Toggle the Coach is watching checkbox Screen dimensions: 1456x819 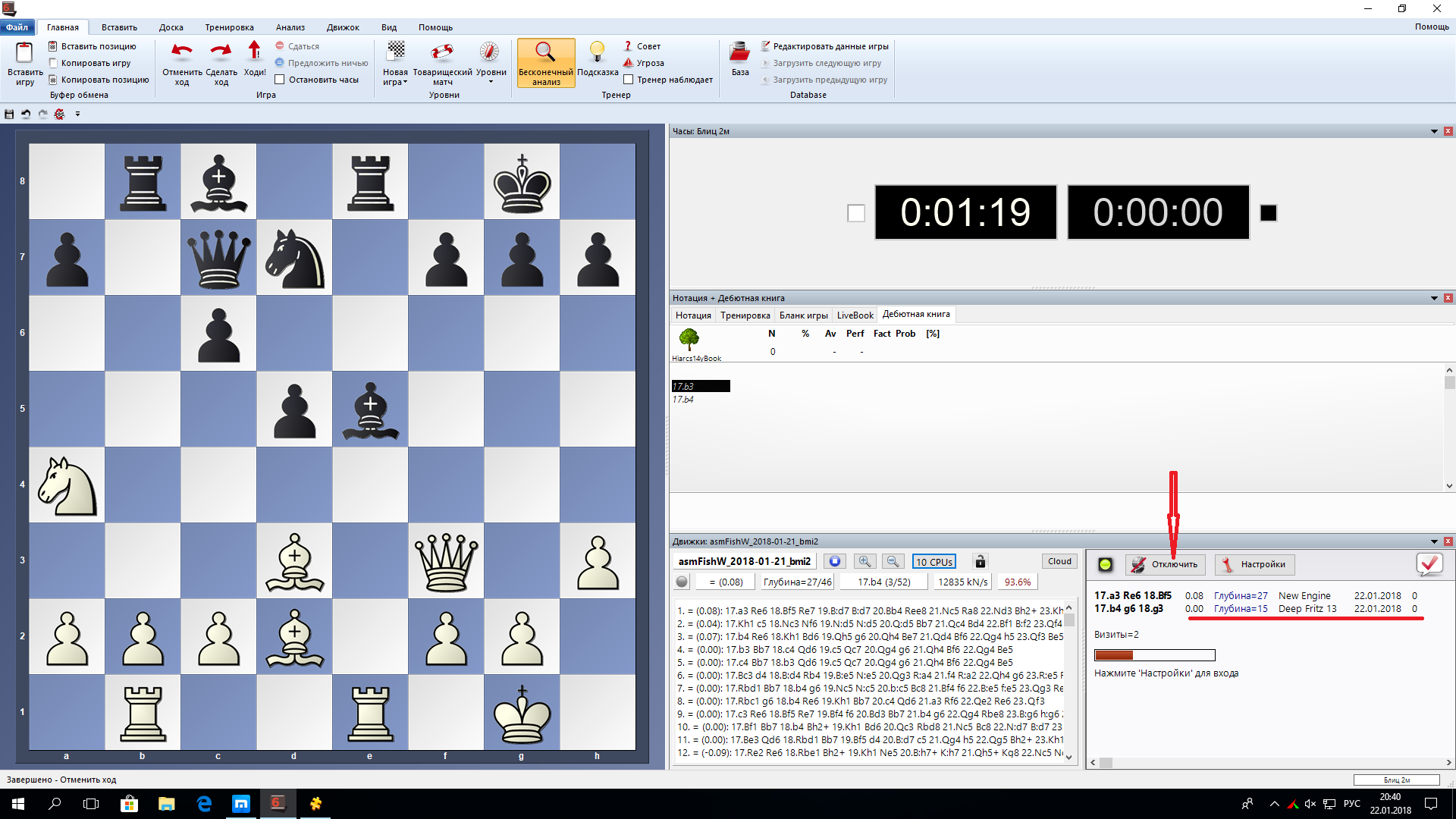pyautogui.click(x=628, y=80)
